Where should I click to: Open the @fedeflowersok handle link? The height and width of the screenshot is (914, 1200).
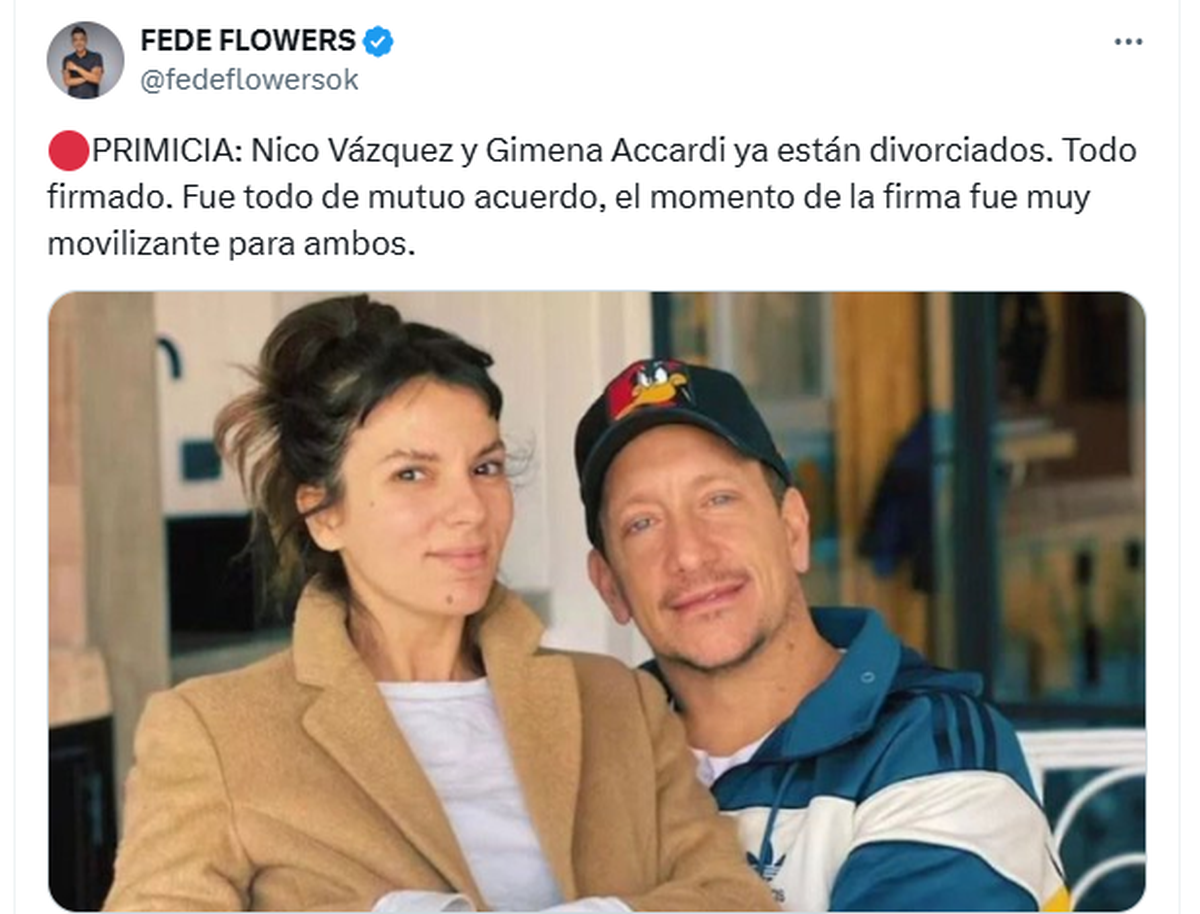click(249, 80)
